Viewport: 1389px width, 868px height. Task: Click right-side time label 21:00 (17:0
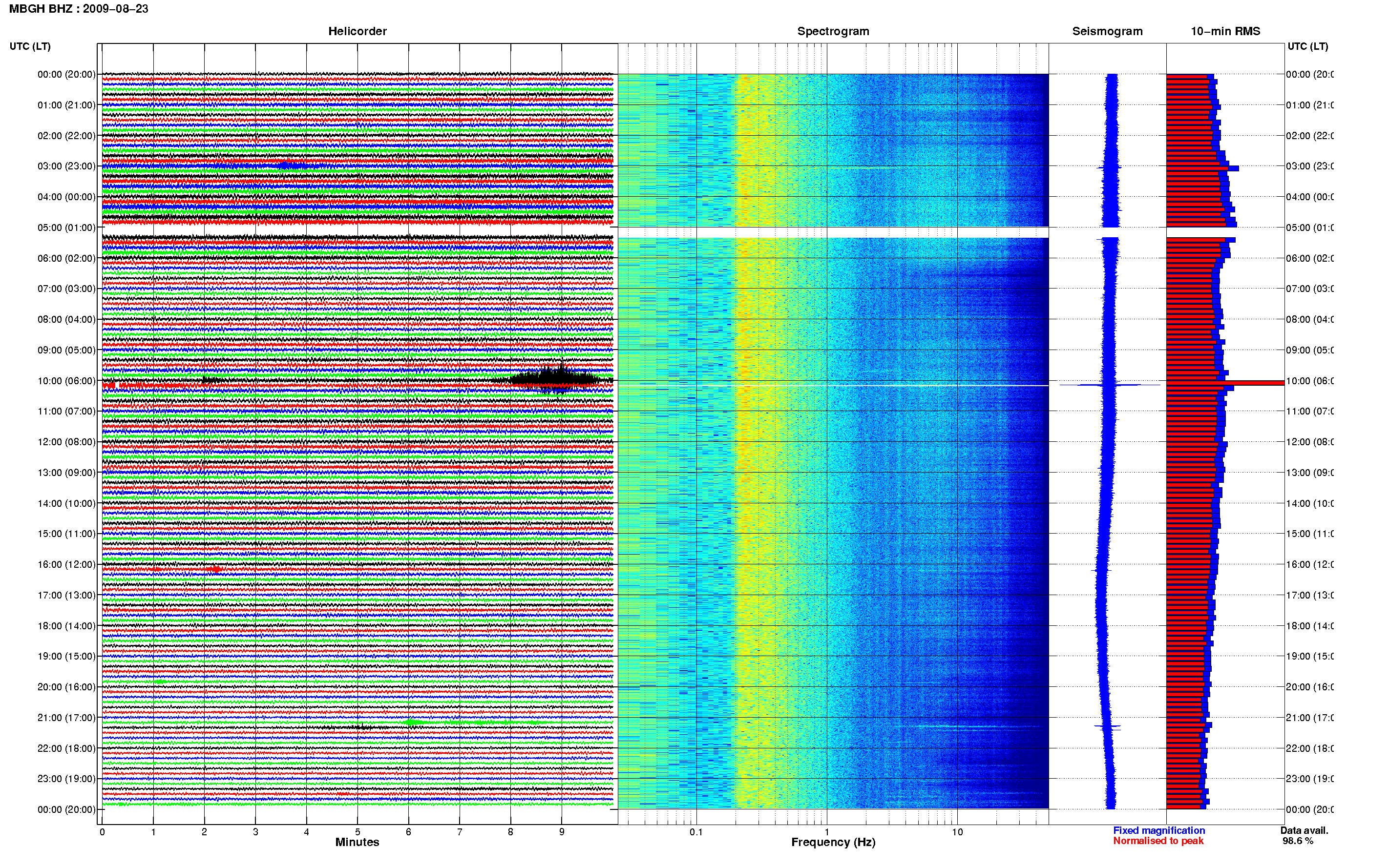1310,718
